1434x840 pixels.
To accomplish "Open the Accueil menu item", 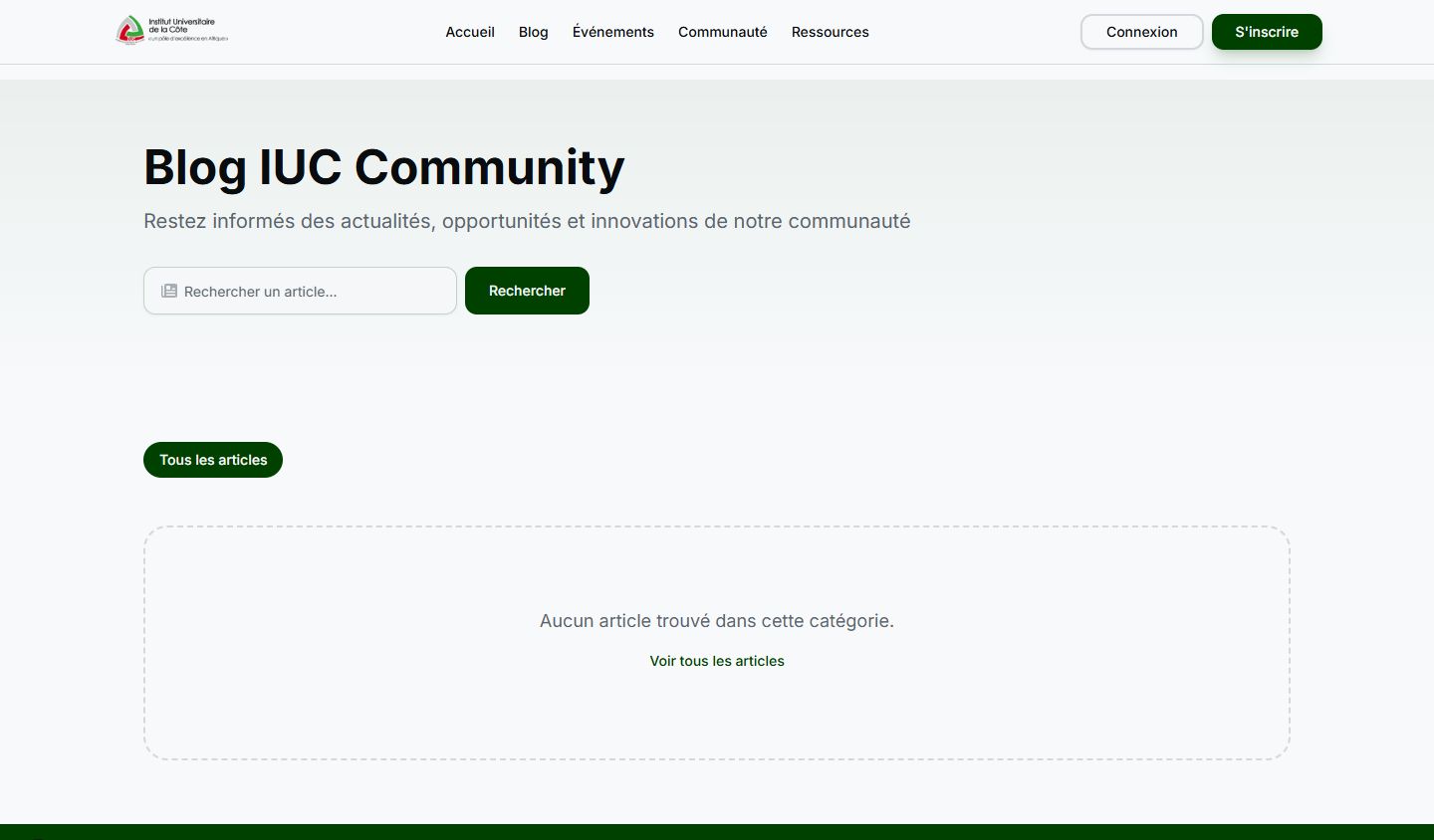I will (470, 32).
